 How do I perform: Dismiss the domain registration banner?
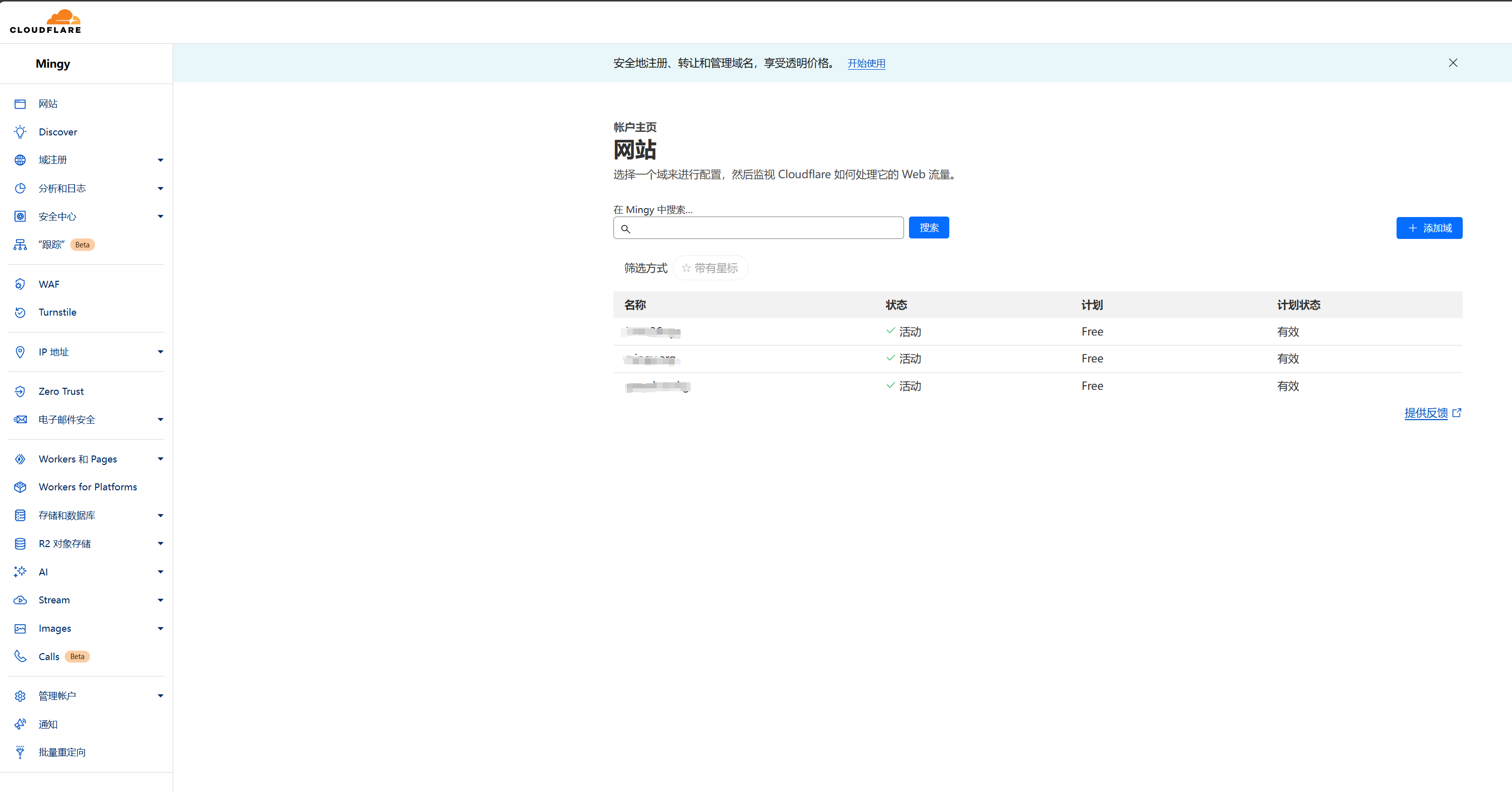click(x=1453, y=63)
